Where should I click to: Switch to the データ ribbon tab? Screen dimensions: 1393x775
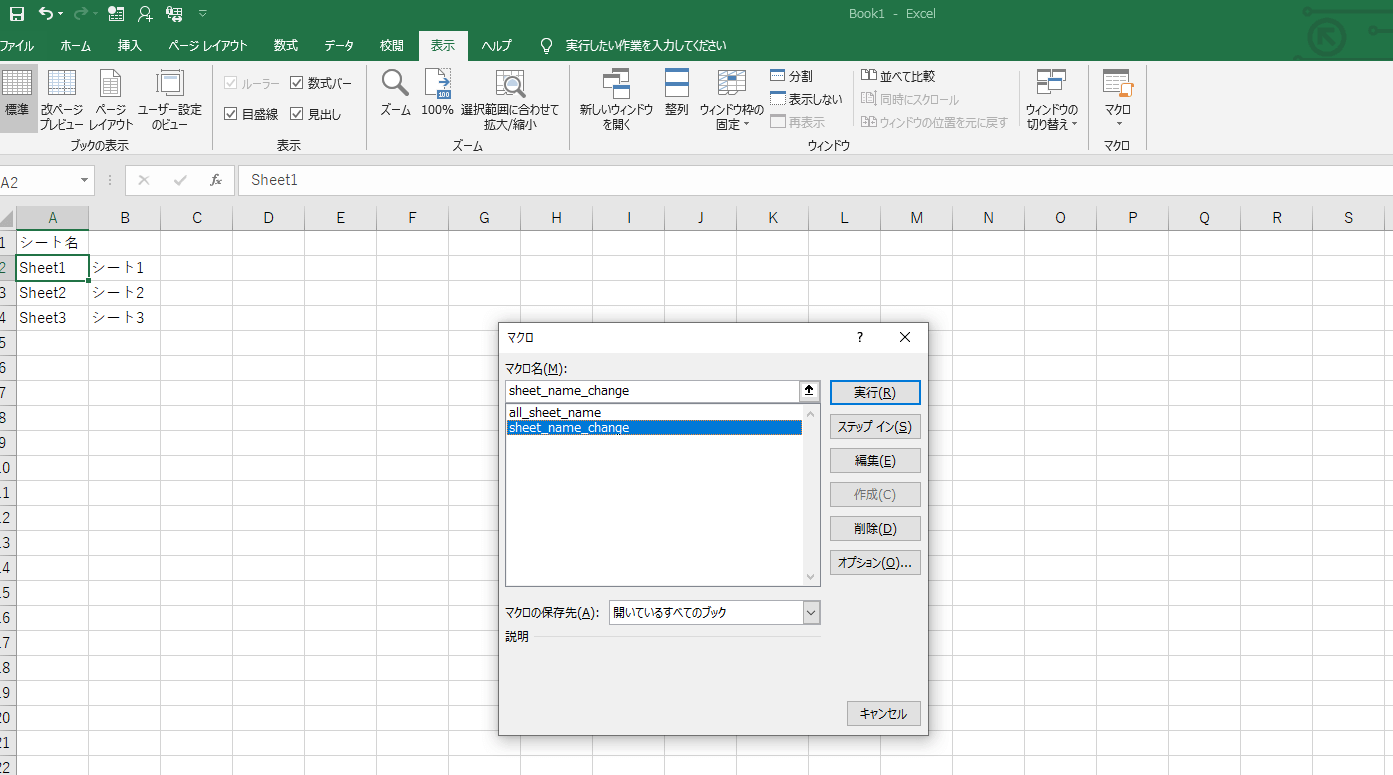(x=338, y=46)
